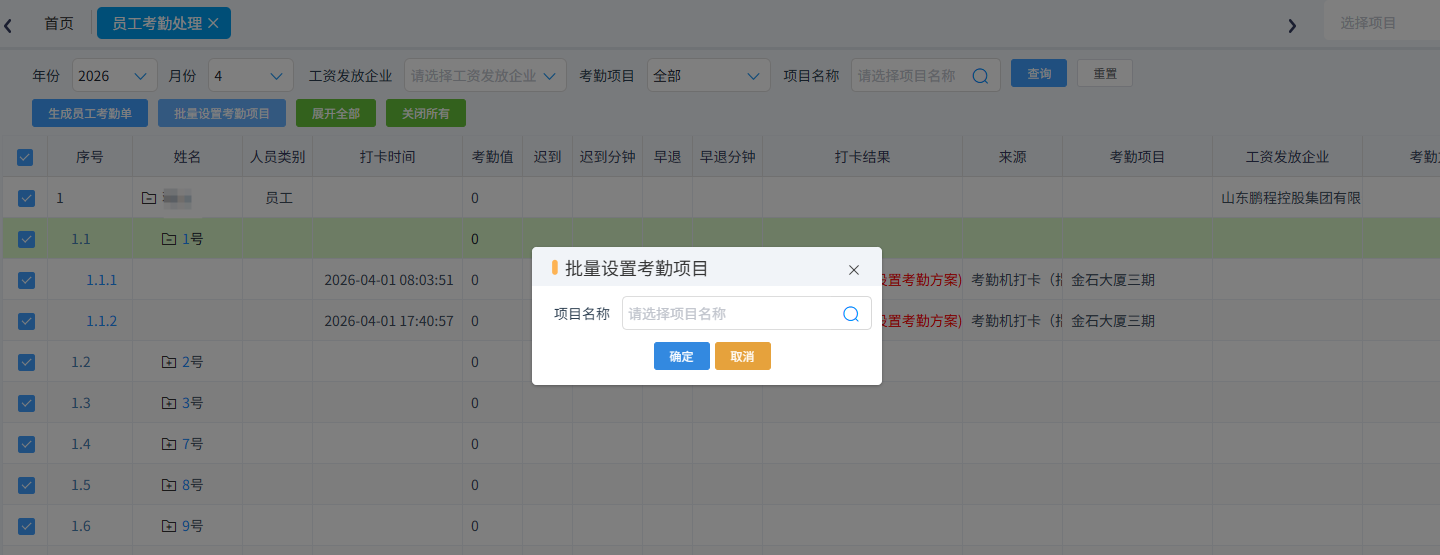The image size is (1440, 555).
Task: Expand the 7号 folder row
Action: click(169, 444)
